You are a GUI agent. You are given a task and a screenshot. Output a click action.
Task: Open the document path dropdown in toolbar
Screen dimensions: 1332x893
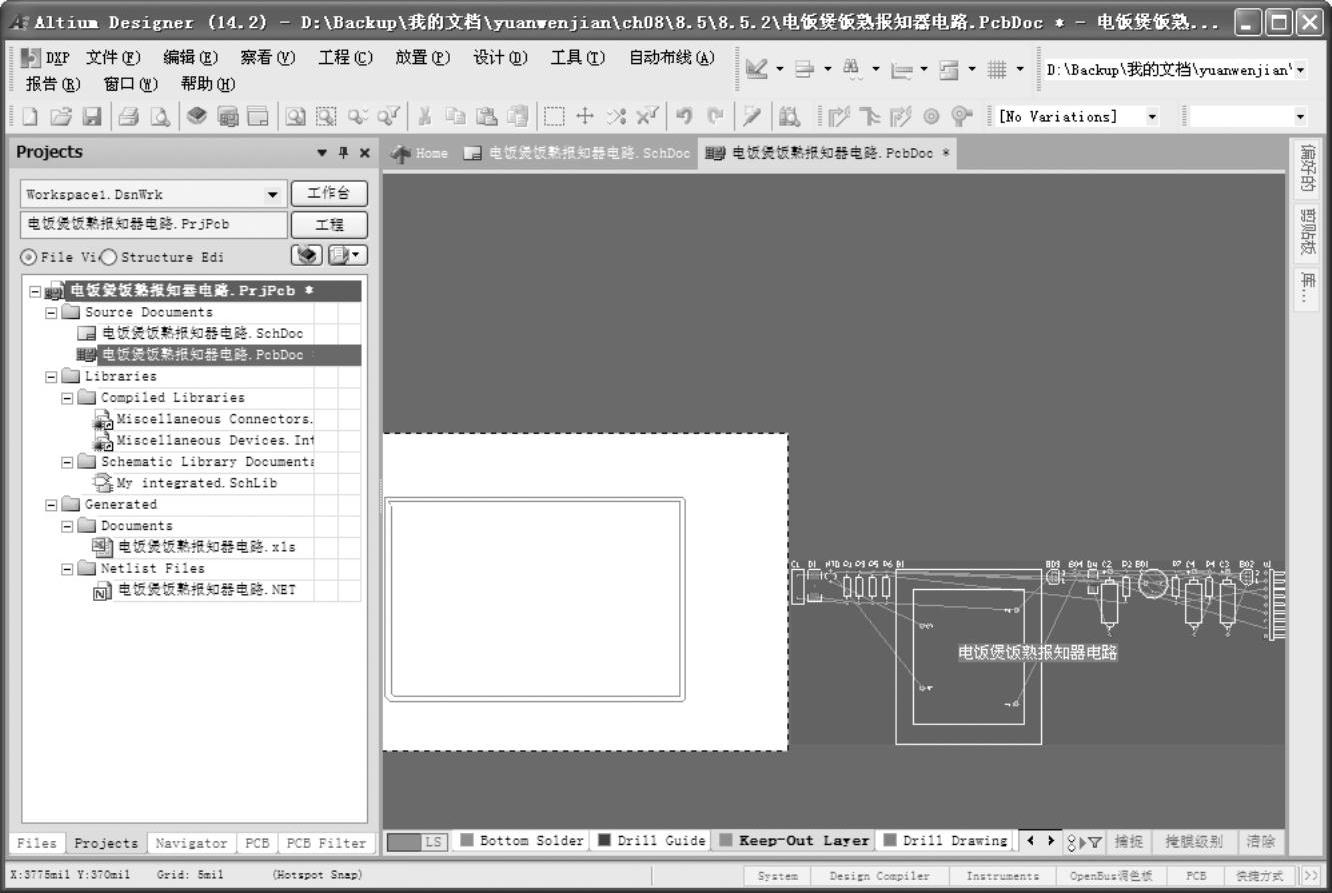coord(1300,70)
